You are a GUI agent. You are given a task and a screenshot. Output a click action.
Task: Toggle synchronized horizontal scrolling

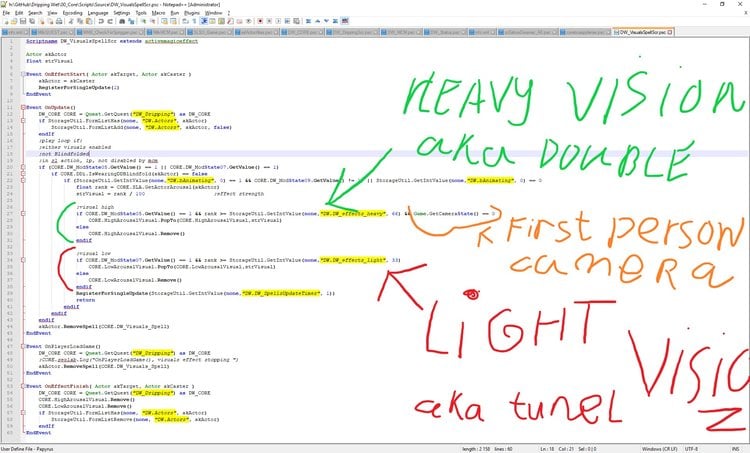[x=173, y=21]
